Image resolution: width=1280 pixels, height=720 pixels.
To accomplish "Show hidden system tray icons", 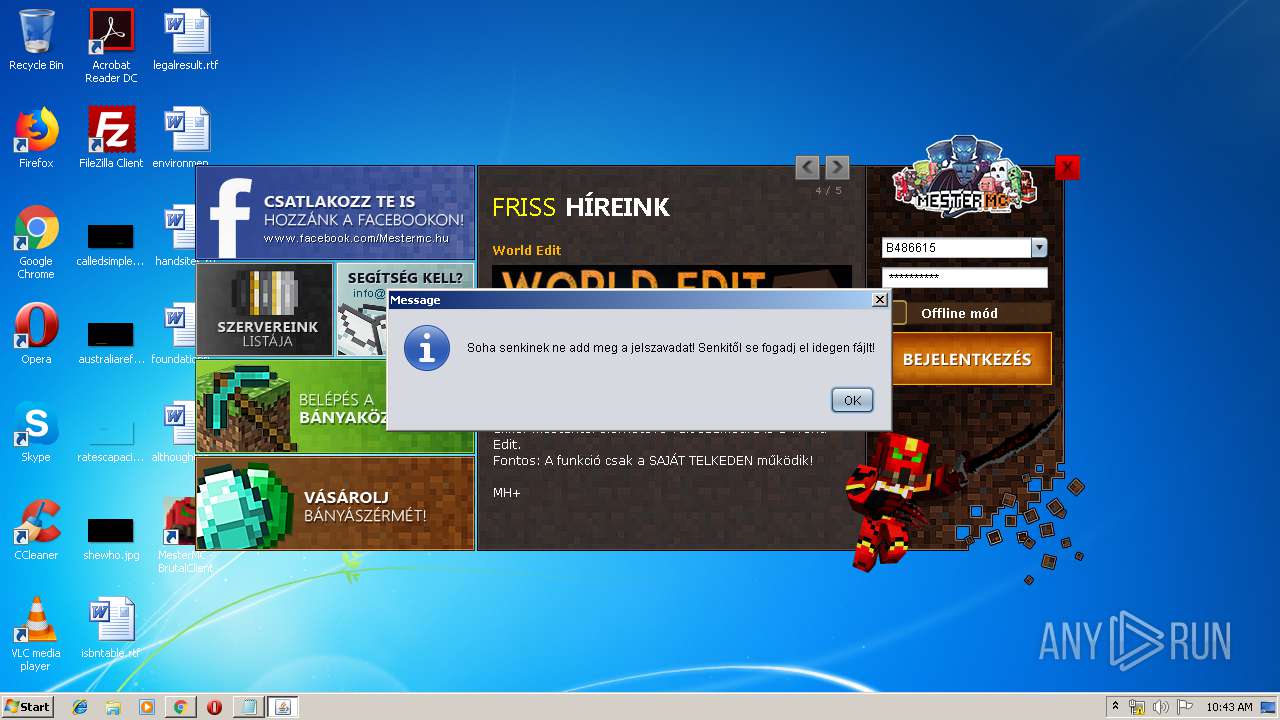I will click(1116, 707).
